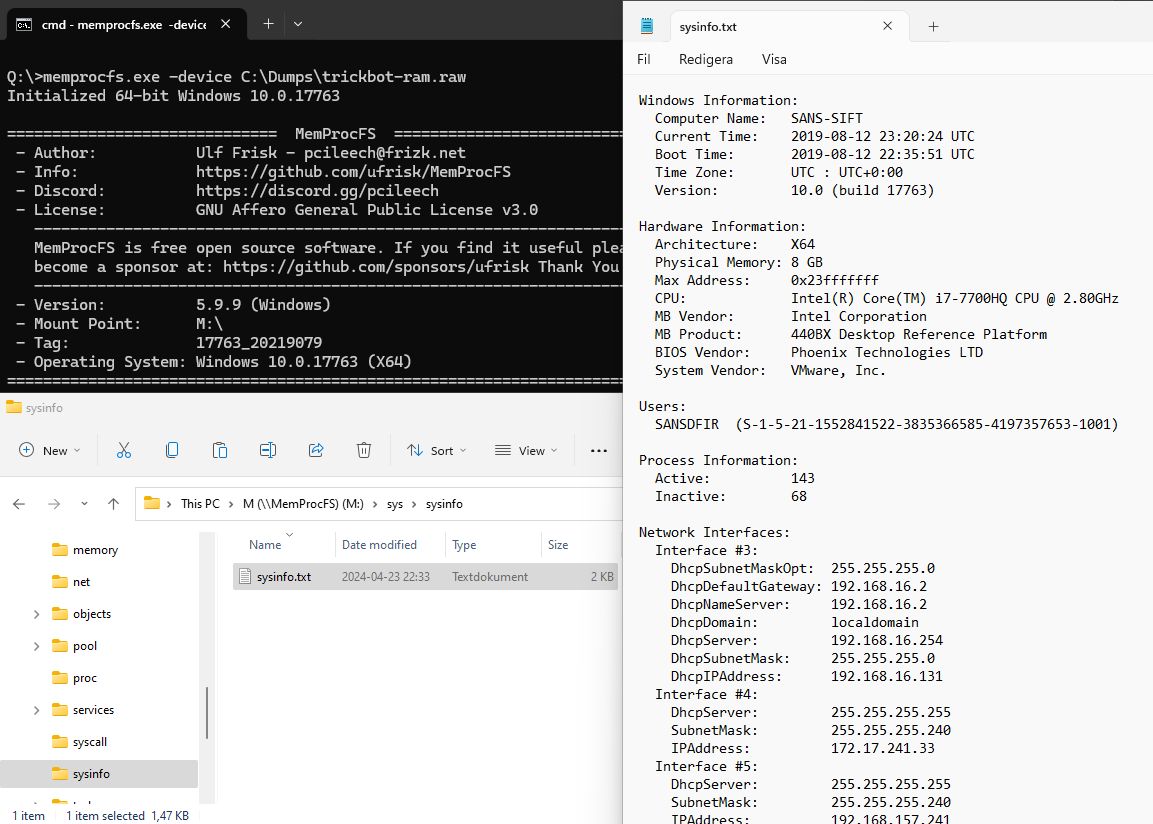Expand the services folder in tree
Viewport: 1153px width, 824px height.
point(37,710)
